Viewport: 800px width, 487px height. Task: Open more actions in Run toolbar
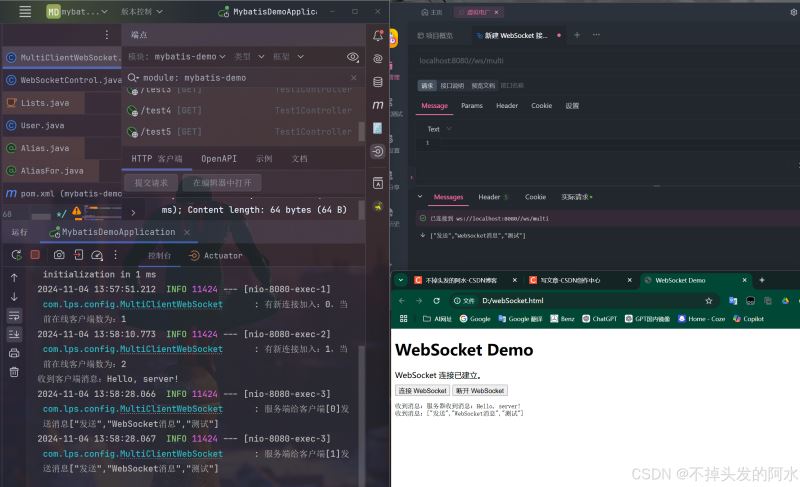115,254
